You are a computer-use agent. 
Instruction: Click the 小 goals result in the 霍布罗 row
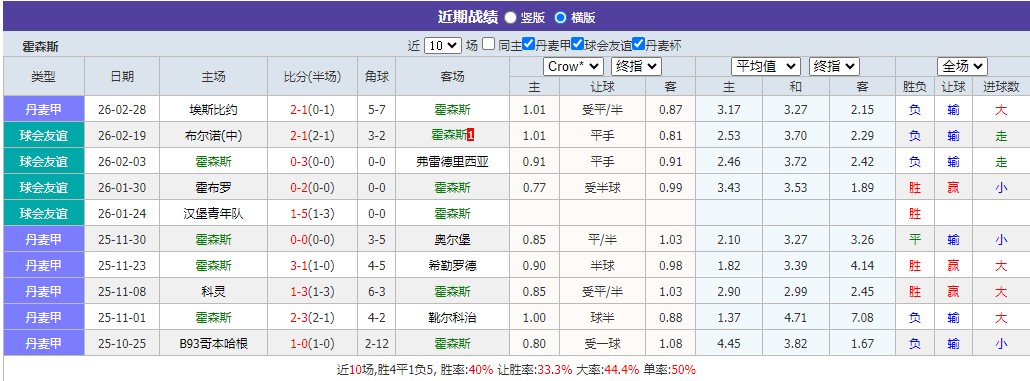tap(1000, 188)
